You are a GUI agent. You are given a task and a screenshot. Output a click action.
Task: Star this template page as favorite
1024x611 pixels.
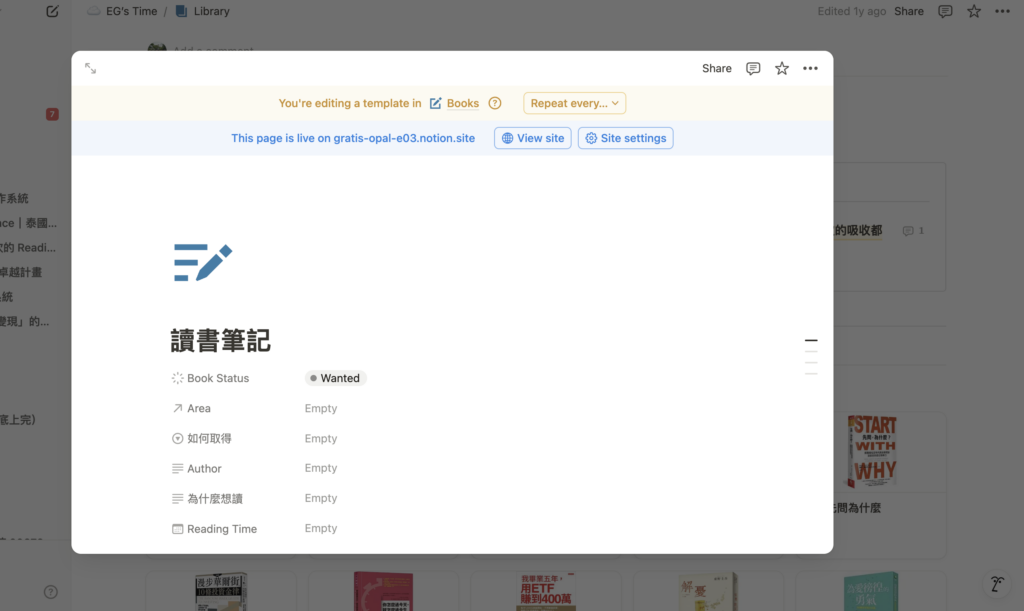tap(782, 68)
